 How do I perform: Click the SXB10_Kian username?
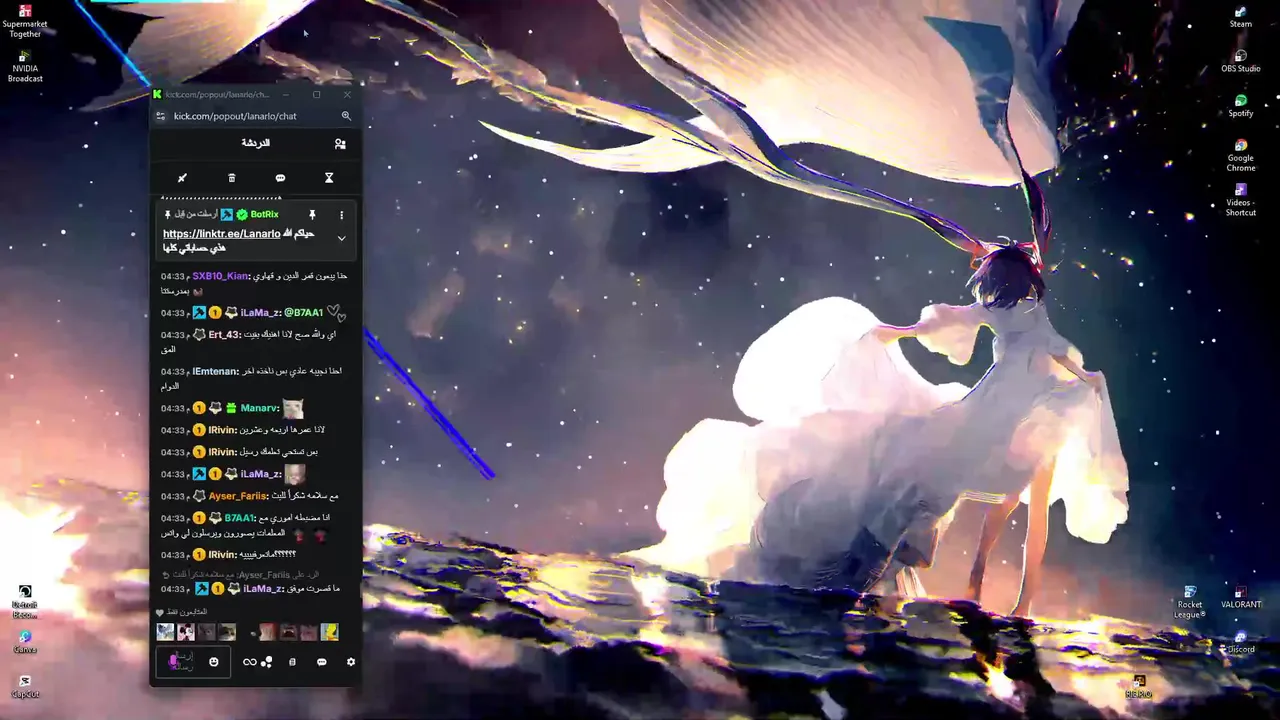pos(220,276)
